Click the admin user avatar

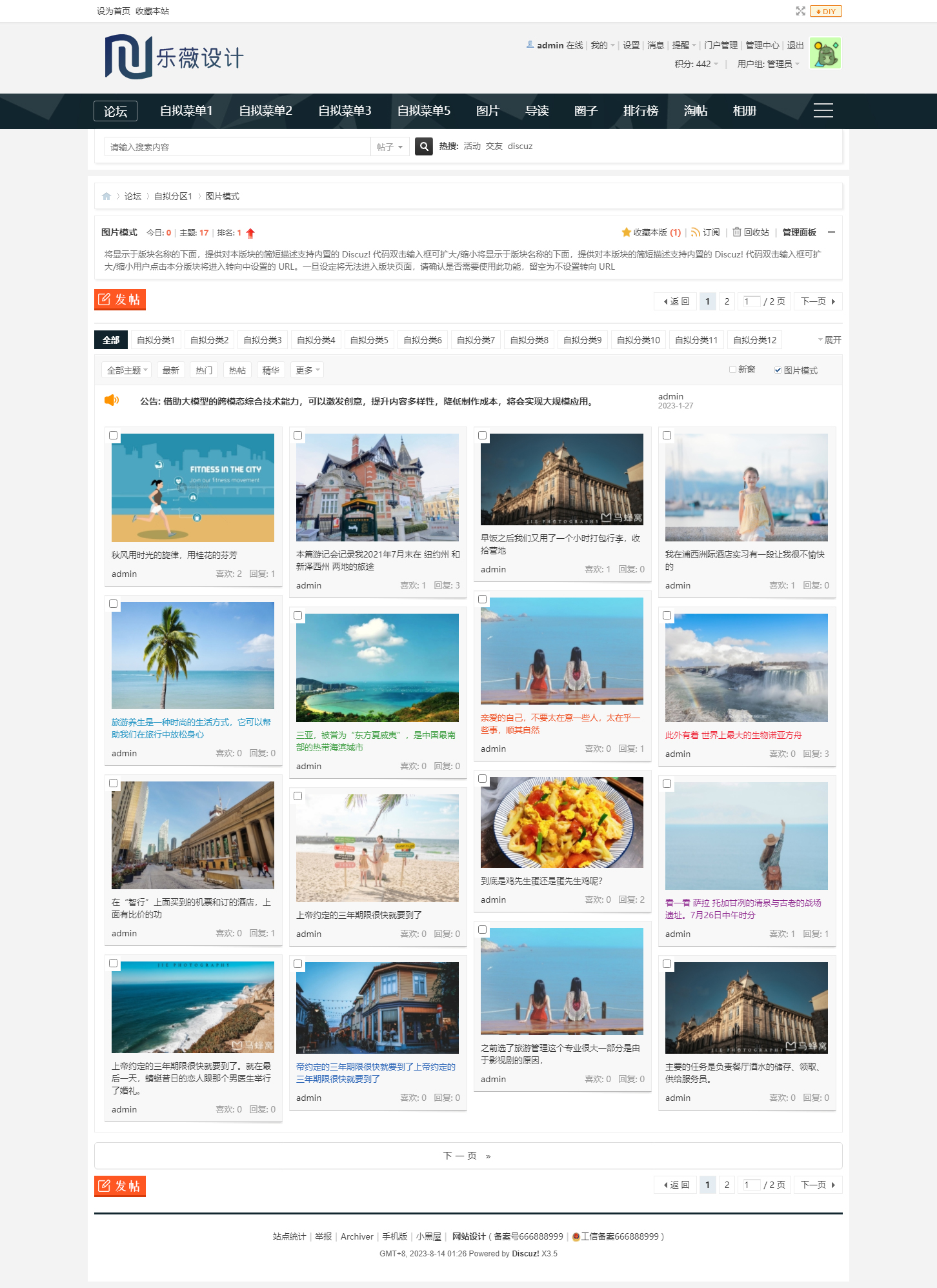tap(825, 54)
